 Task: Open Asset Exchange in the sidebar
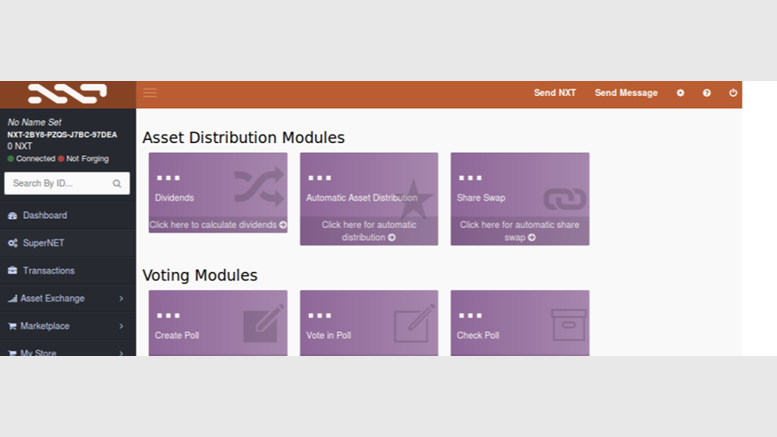coord(68,299)
